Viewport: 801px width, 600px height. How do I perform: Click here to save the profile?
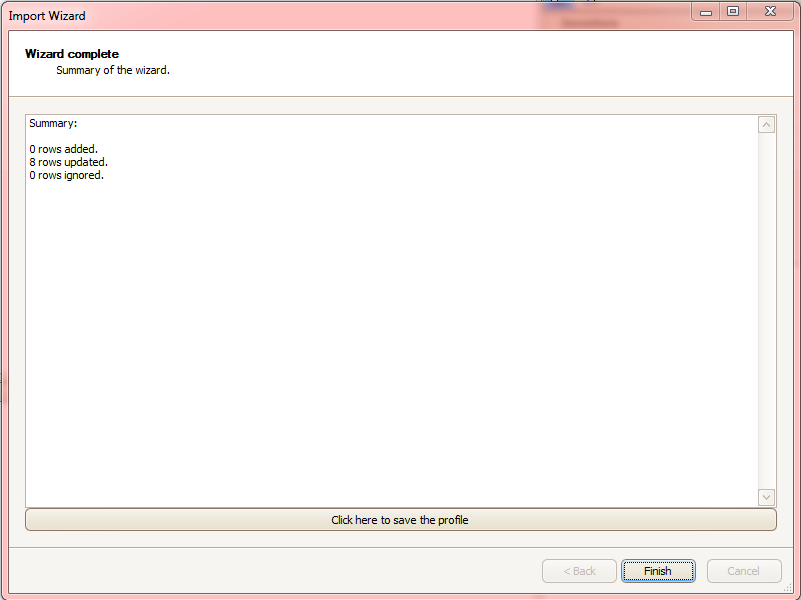pyautogui.click(x=400, y=520)
